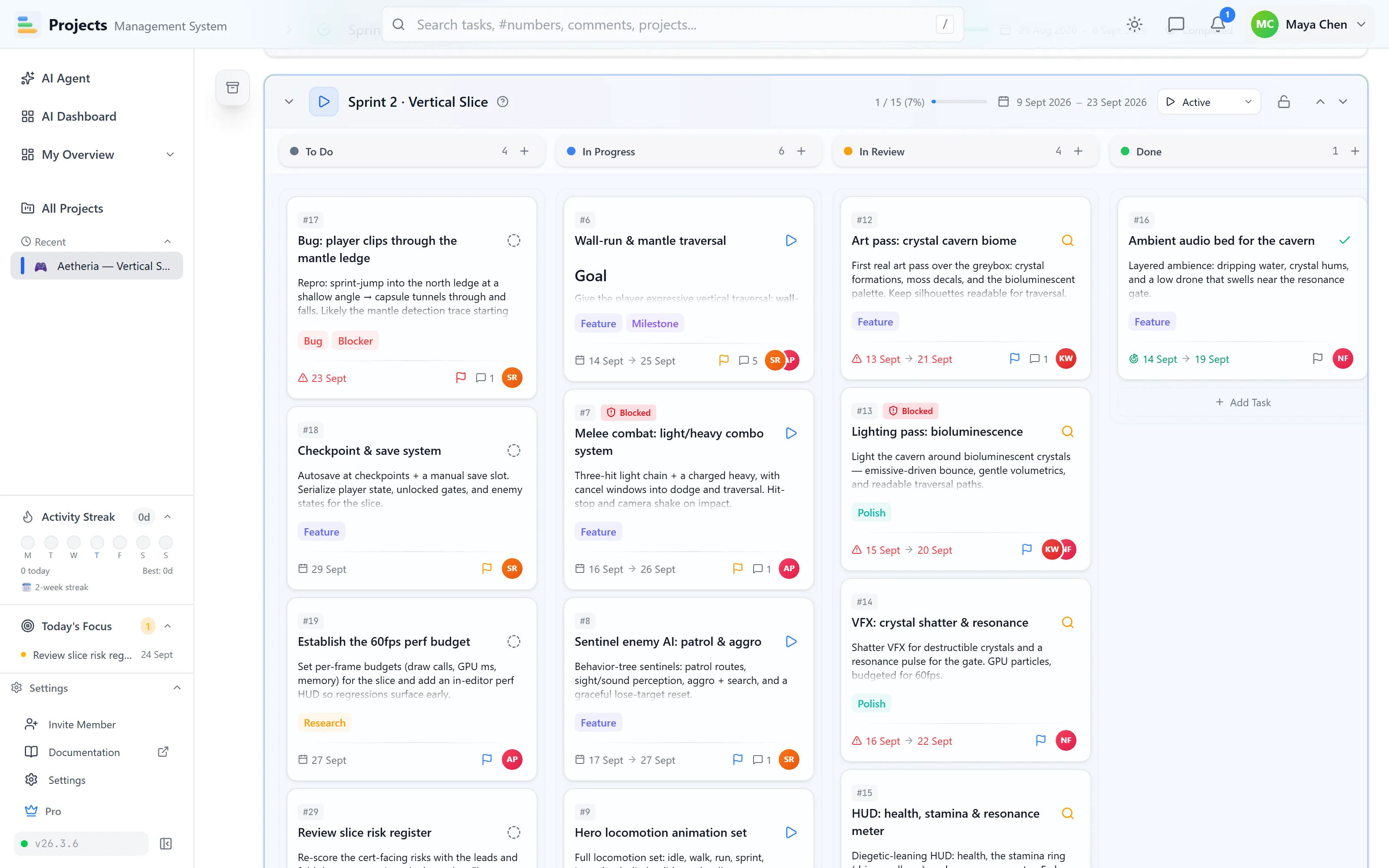
Task: Collapse sidebar with panel icon
Action: [x=166, y=843]
